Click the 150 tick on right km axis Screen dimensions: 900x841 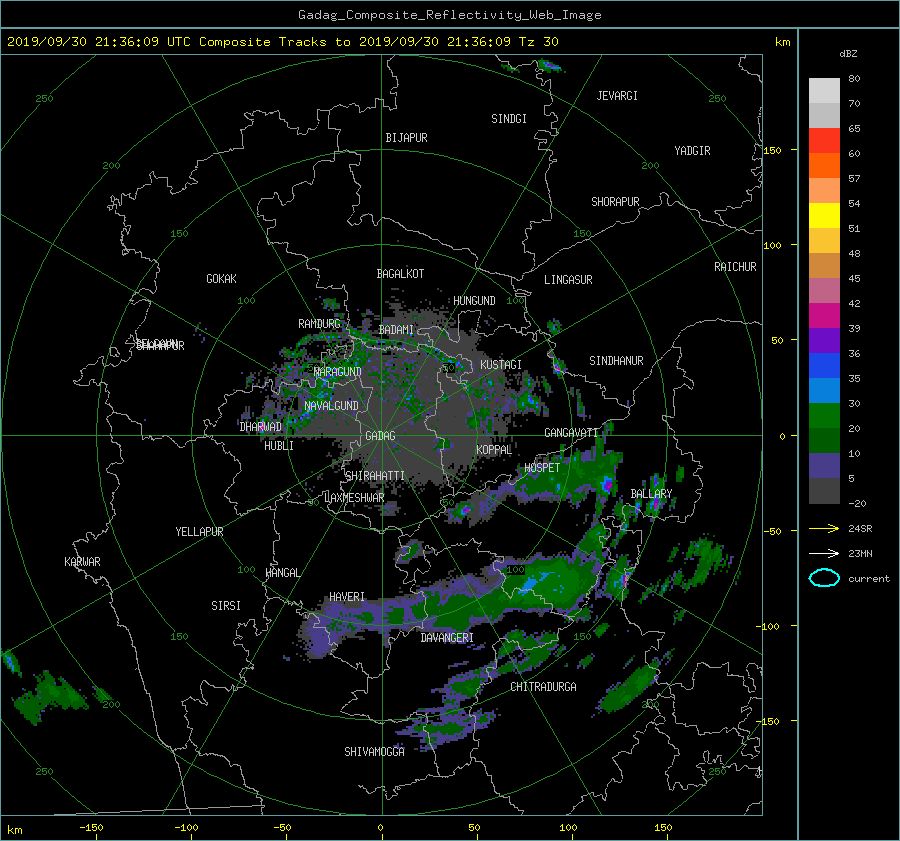coord(773,150)
